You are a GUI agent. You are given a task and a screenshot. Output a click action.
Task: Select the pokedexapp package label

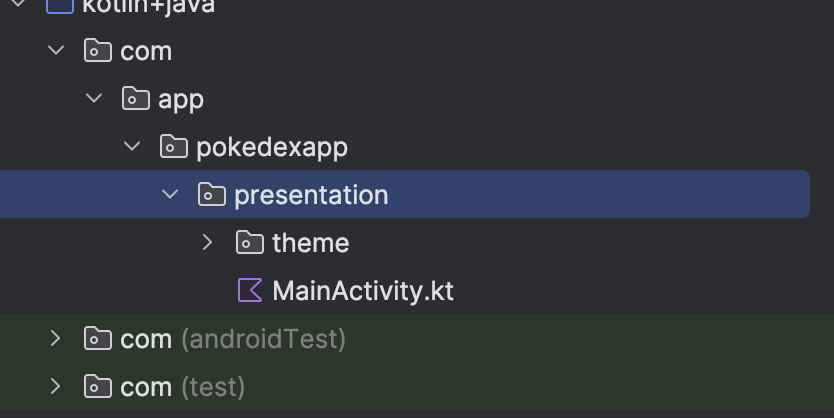272,147
